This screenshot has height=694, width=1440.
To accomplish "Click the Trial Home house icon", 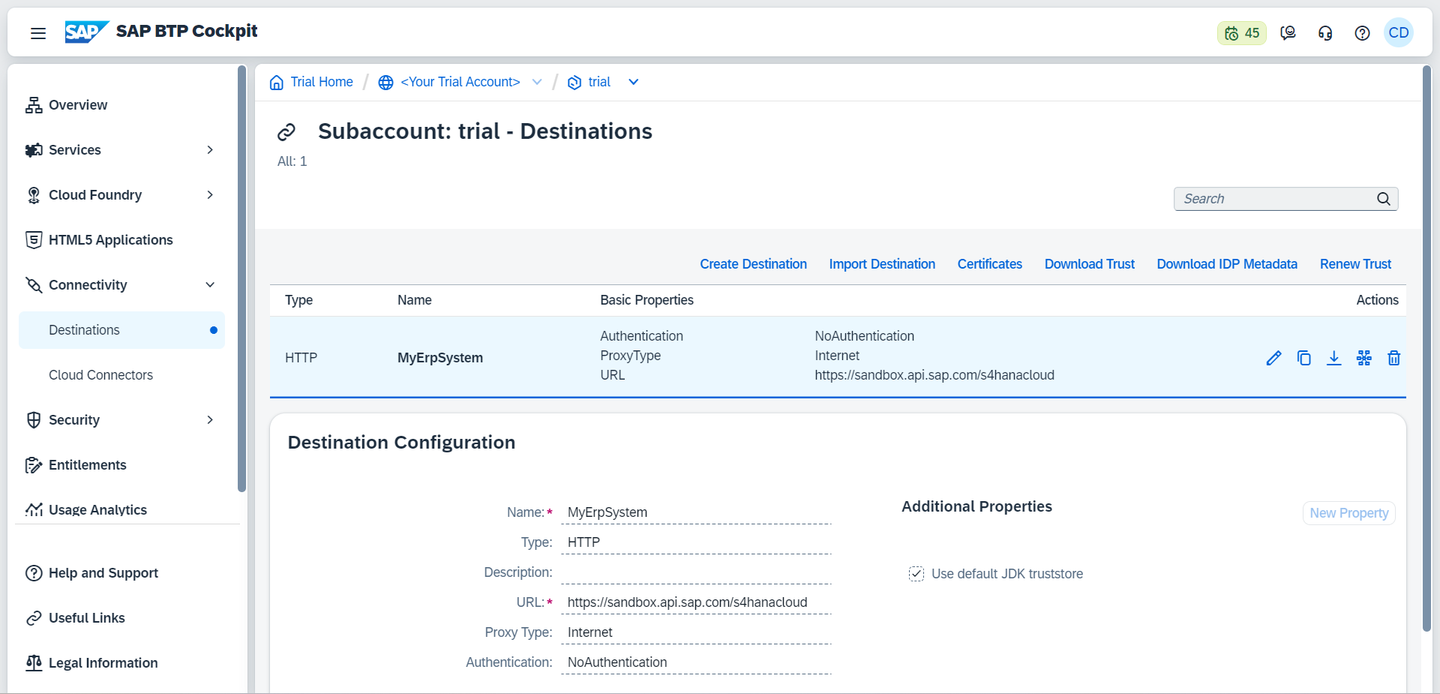I will coord(277,82).
